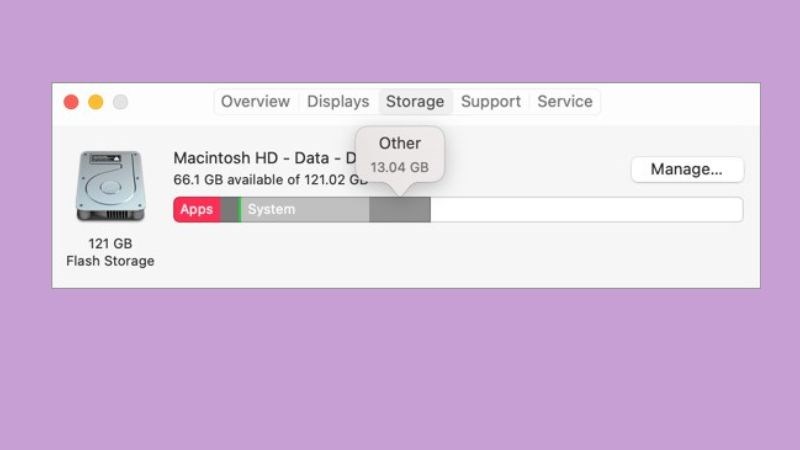
Task: Click the red Apps storage segment
Action: point(196,210)
